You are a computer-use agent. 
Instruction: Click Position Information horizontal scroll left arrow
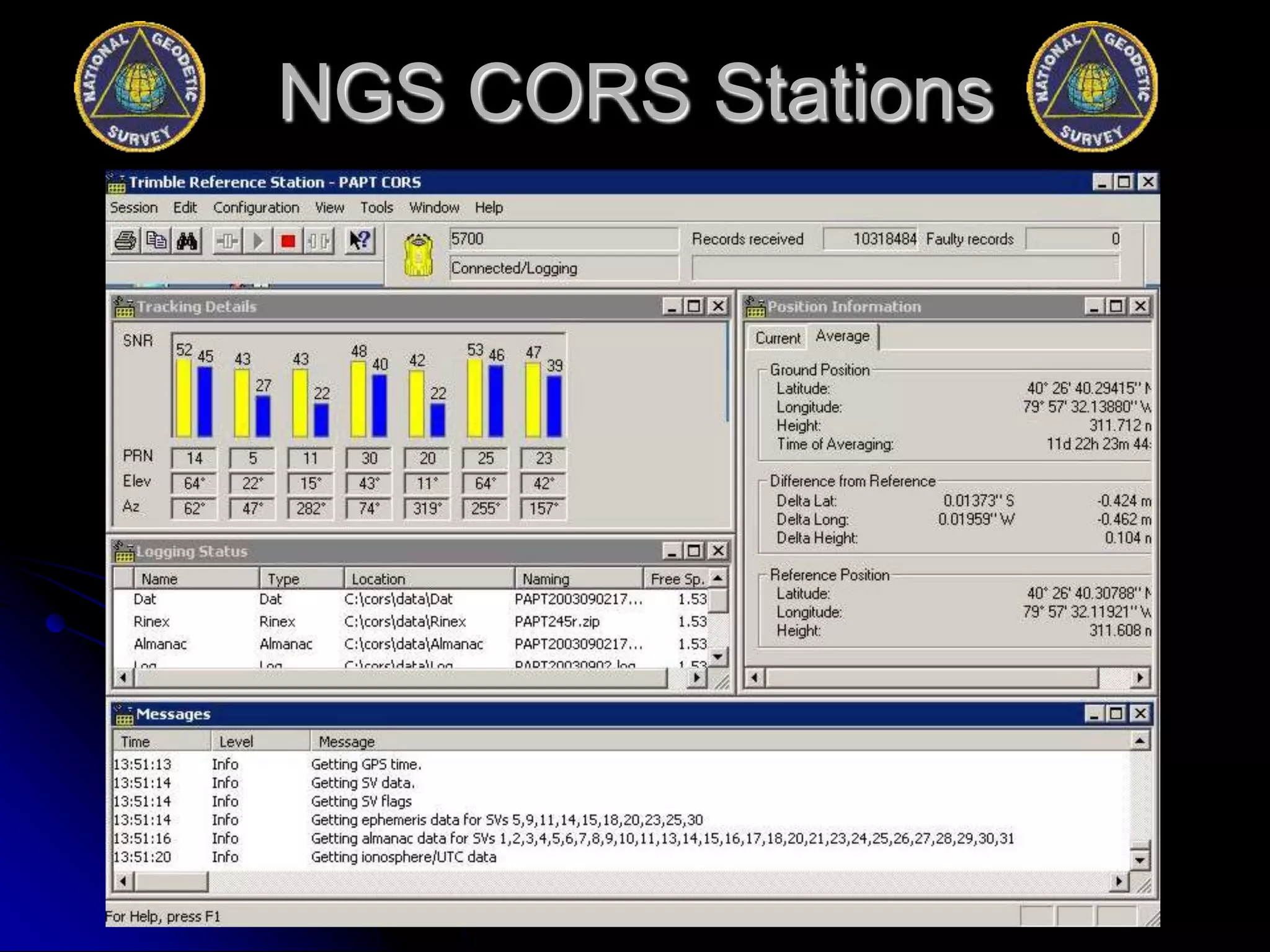[x=755, y=677]
